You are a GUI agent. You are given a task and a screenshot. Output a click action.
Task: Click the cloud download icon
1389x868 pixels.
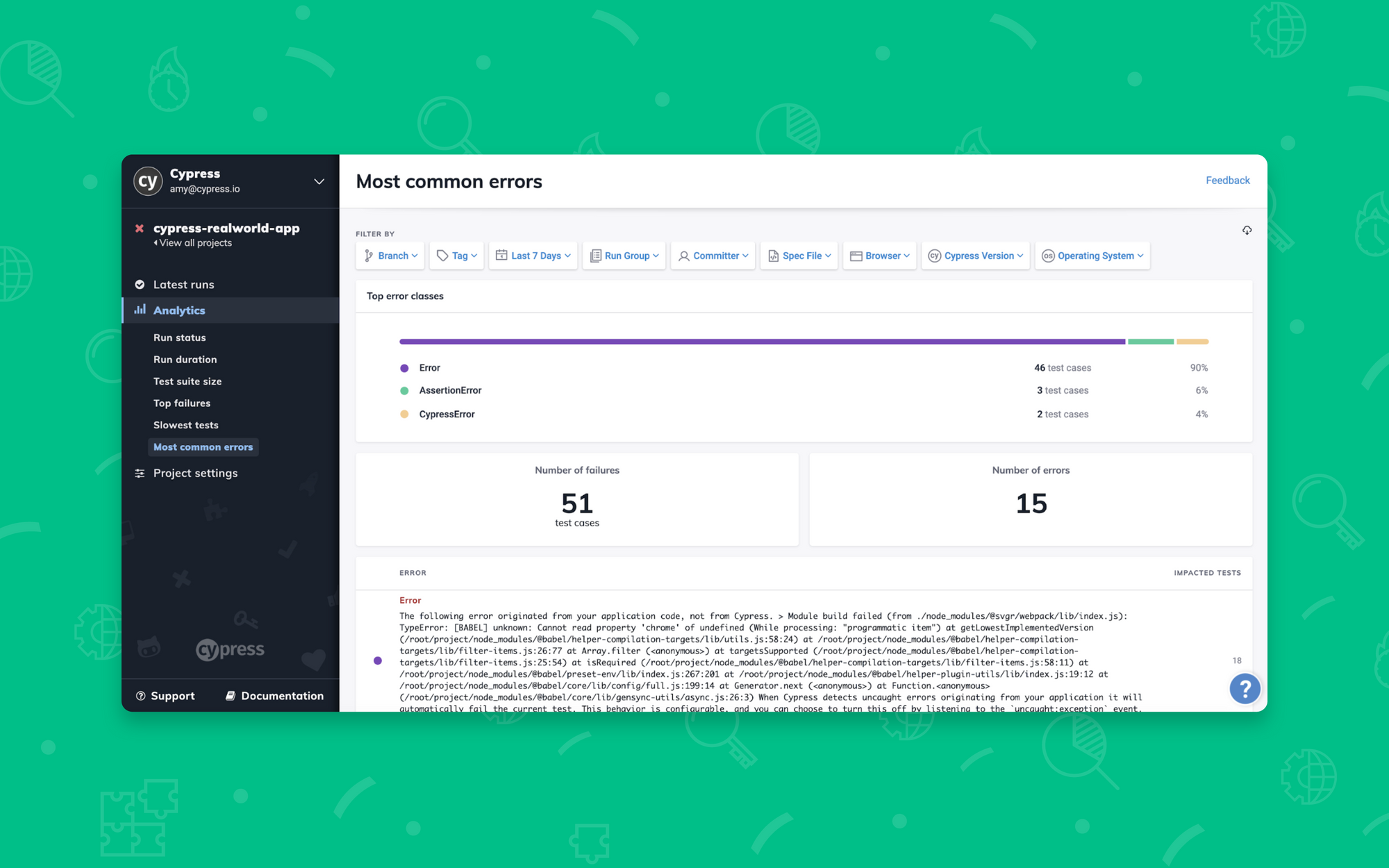coord(1247,231)
